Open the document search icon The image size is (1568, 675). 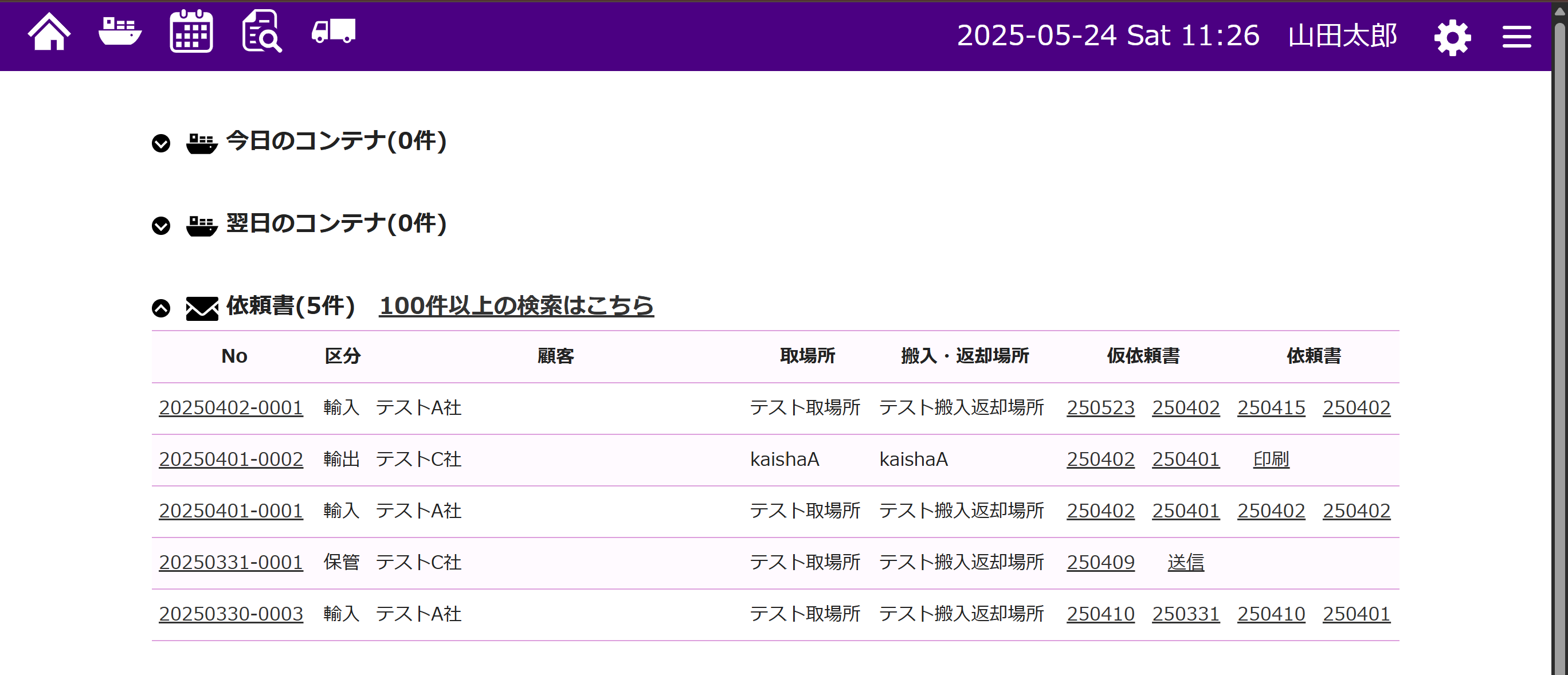pos(262,31)
